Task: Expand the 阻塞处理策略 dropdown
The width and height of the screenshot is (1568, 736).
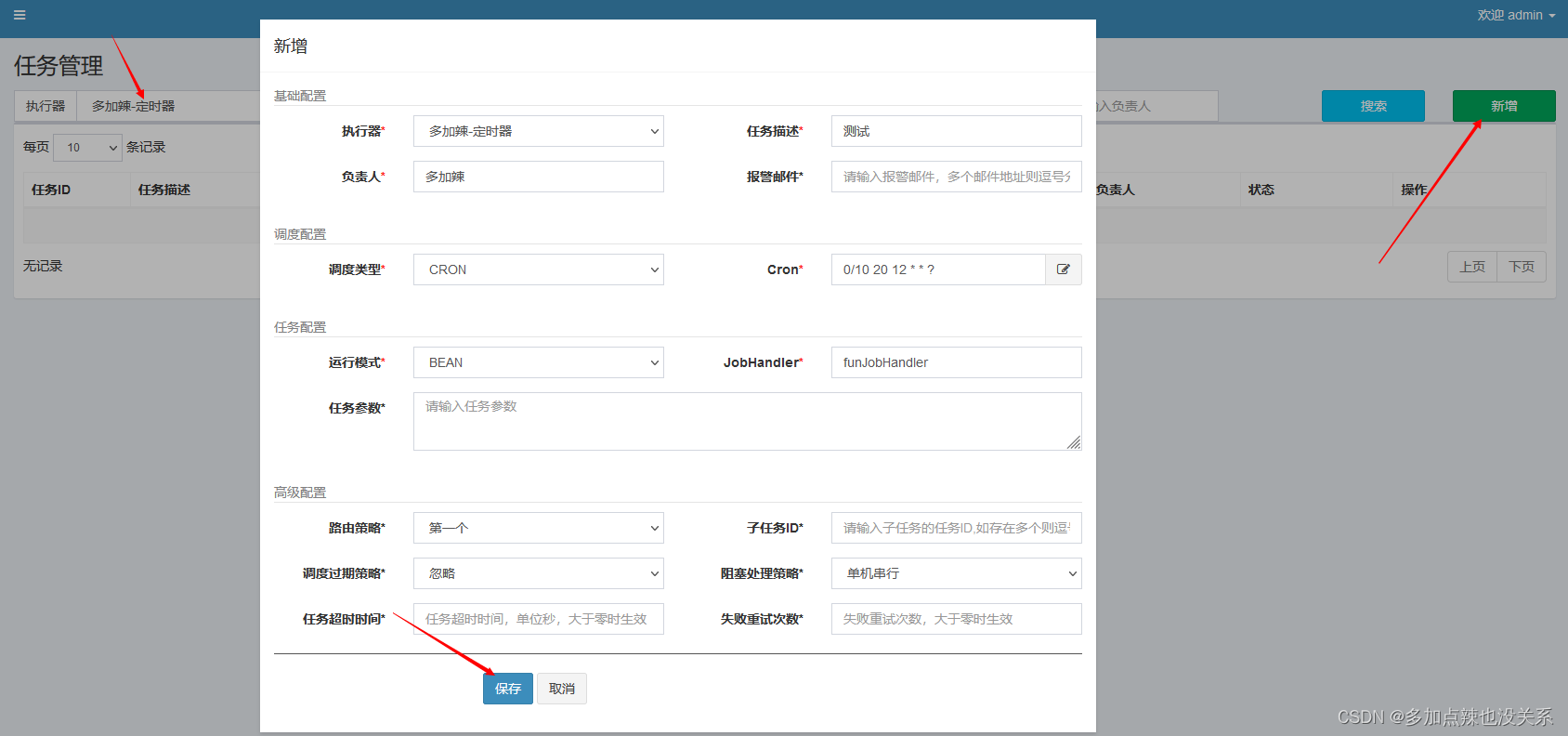Action: pyautogui.click(x=957, y=573)
